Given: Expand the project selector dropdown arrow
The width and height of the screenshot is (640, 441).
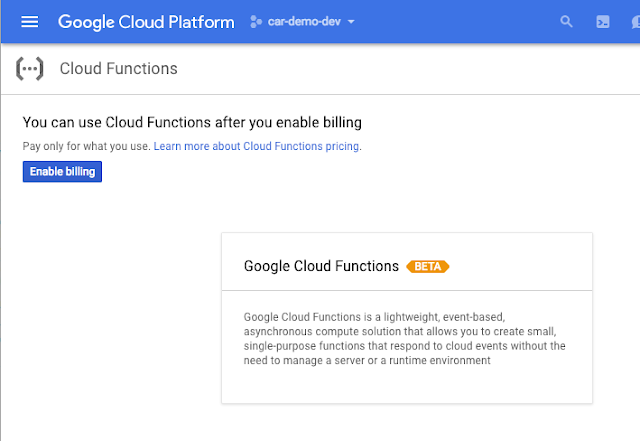Looking at the screenshot, I should click(x=351, y=22).
